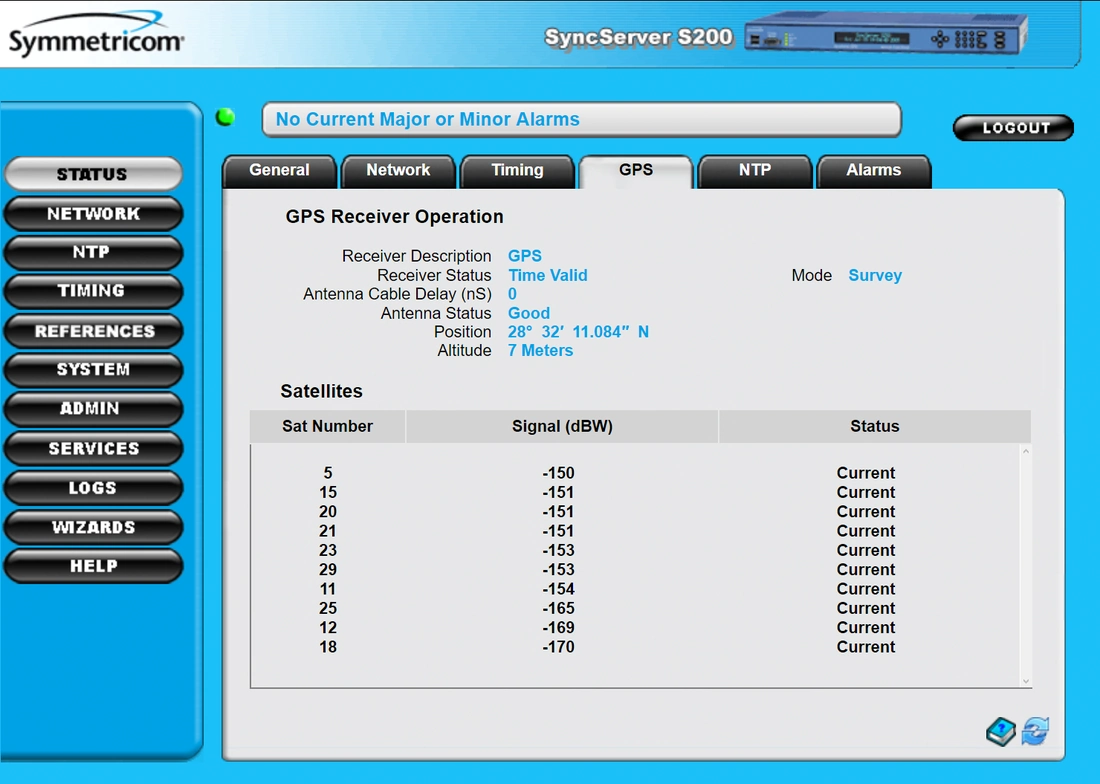Click the -165 signal value
1100x784 pixels.
pos(558,608)
